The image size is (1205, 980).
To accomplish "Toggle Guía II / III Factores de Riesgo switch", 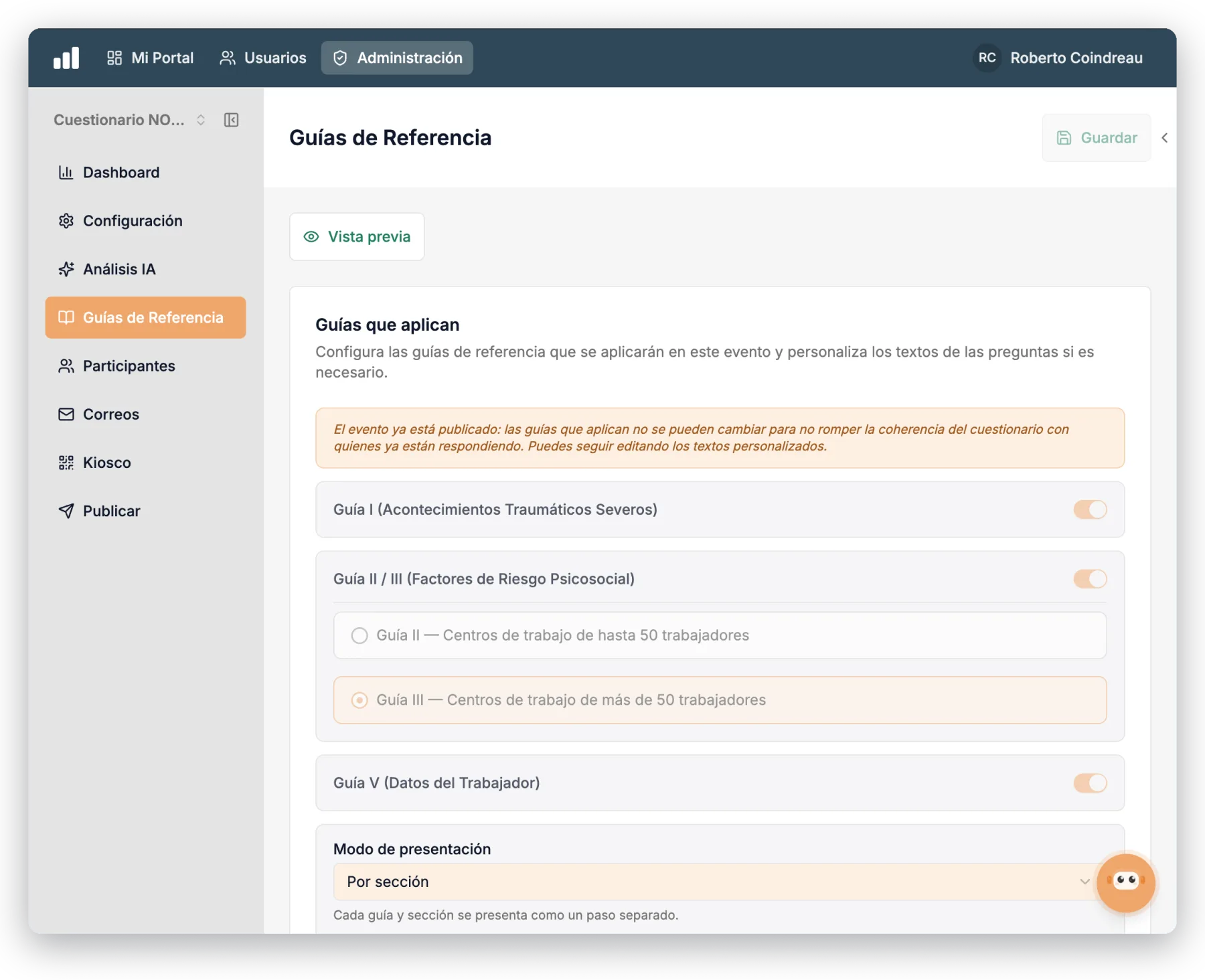I will point(1090,579).
